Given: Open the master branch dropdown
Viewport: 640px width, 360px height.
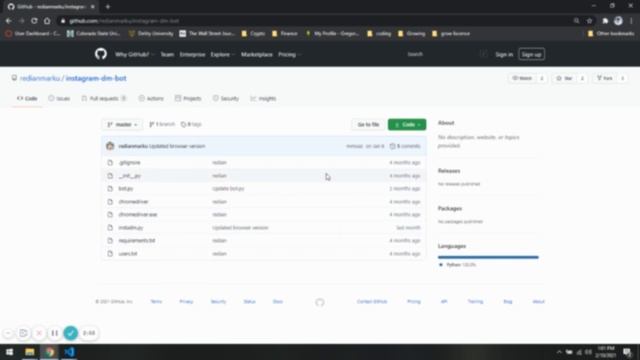Looking at the screenshot, I should (122, 124).
